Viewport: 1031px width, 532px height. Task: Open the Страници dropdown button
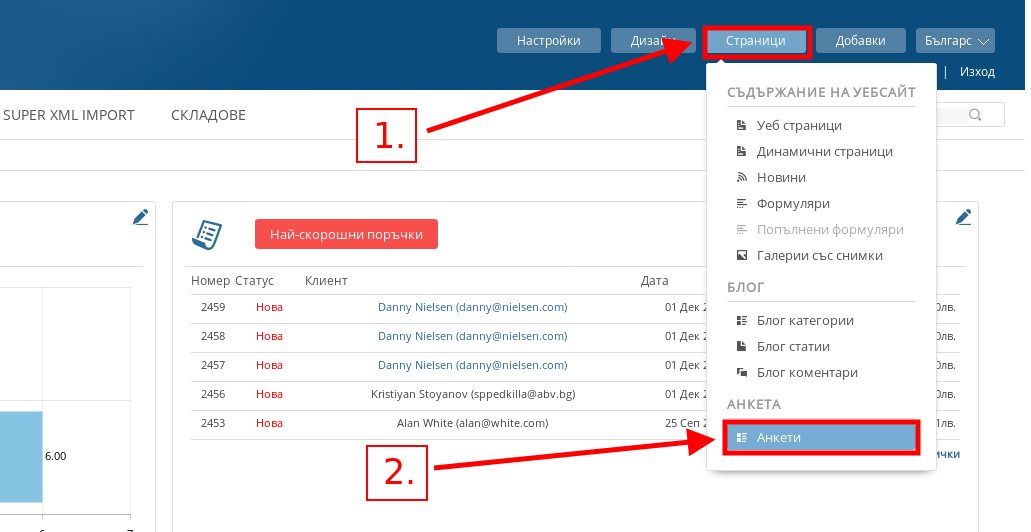pos(756,41)
